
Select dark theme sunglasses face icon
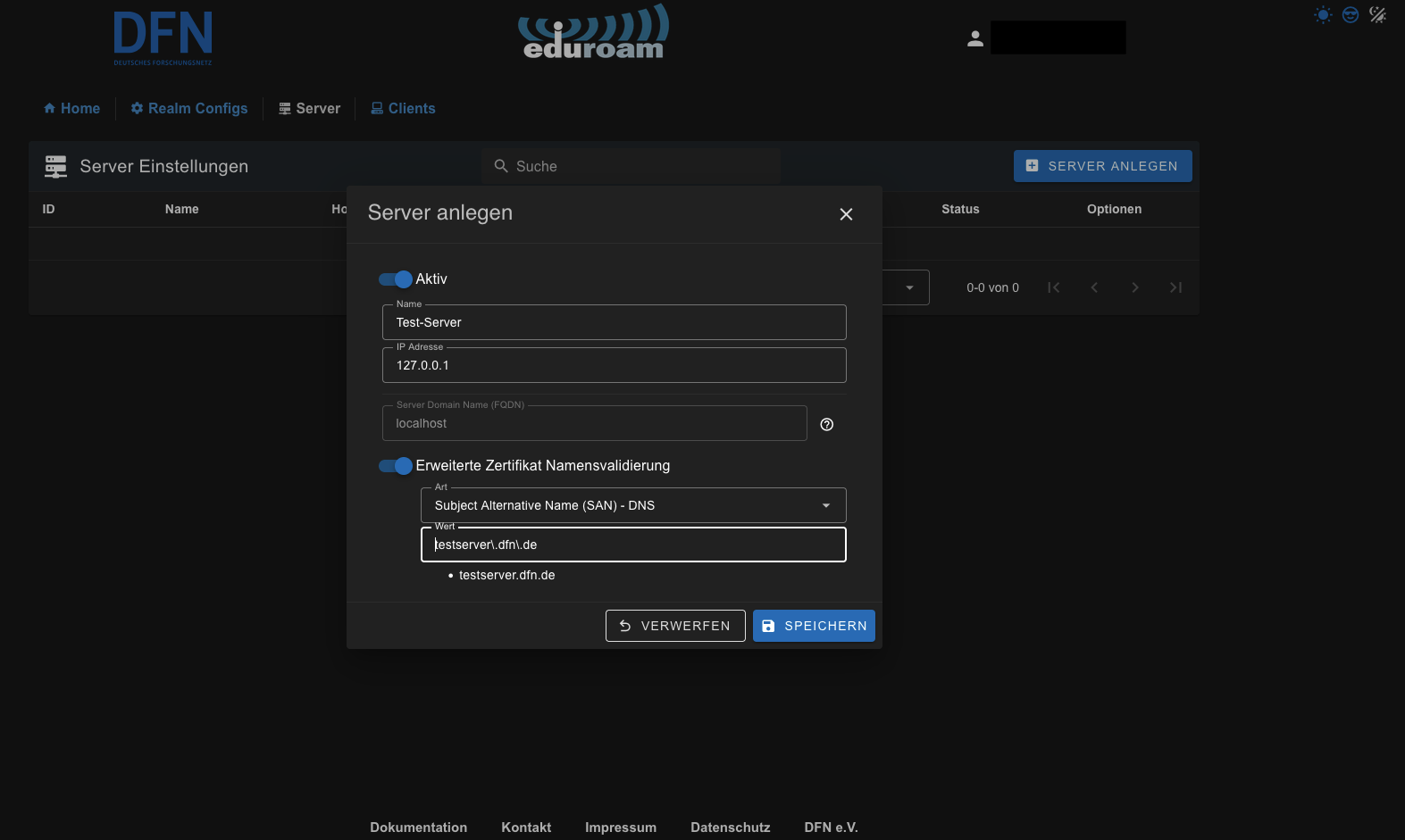click(1351, 15)
